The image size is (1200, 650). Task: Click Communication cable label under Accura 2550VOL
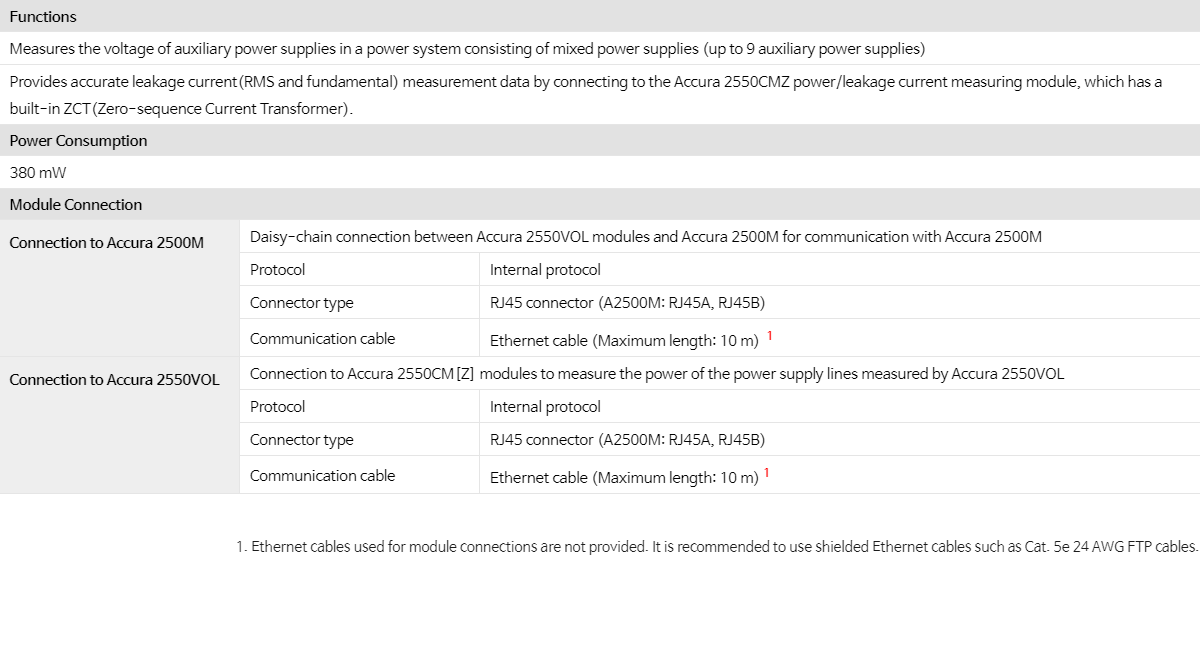click(323, 476)
